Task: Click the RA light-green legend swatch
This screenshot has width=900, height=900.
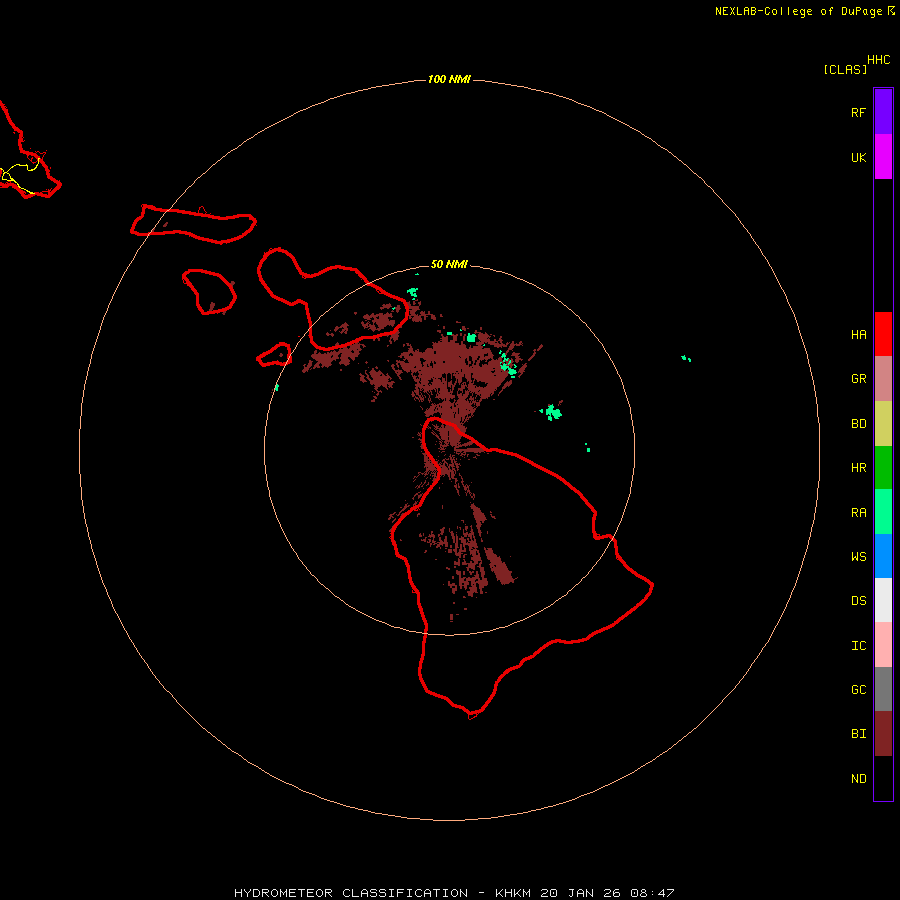Action: [883, 512]
